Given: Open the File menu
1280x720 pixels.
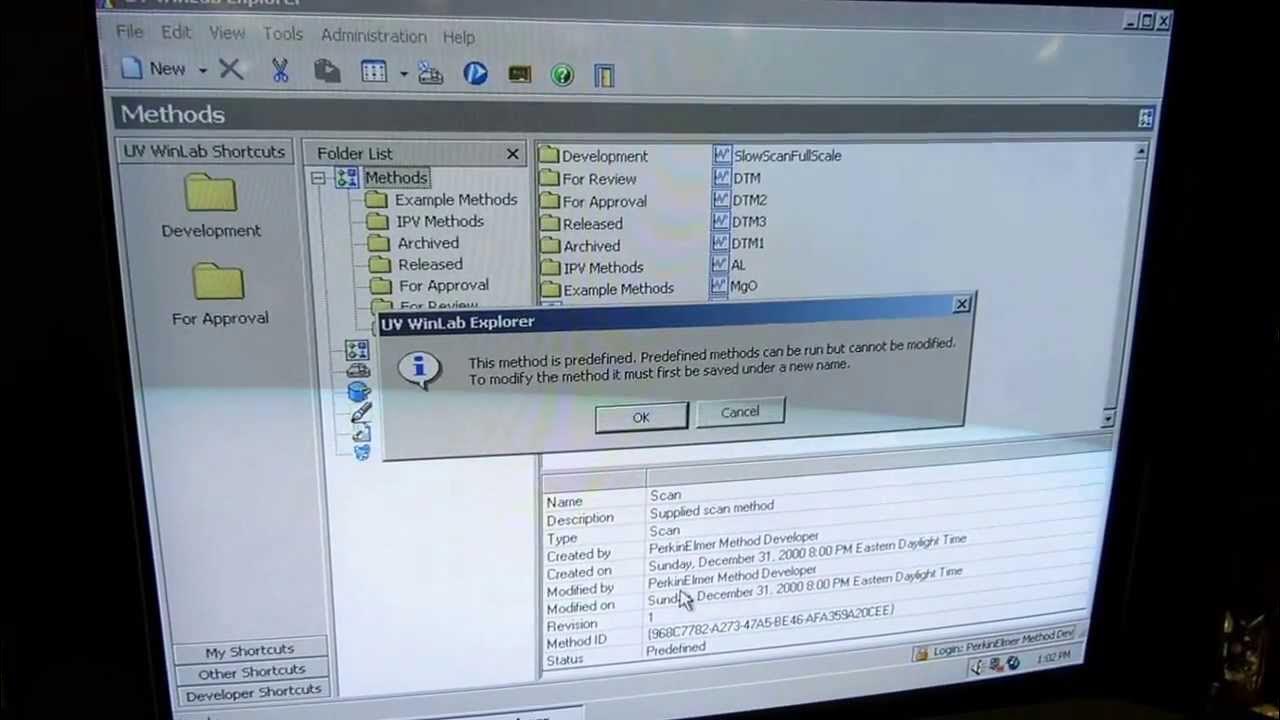Looking at the screenshot, I should pyautogui.click(x=129, y=32).
